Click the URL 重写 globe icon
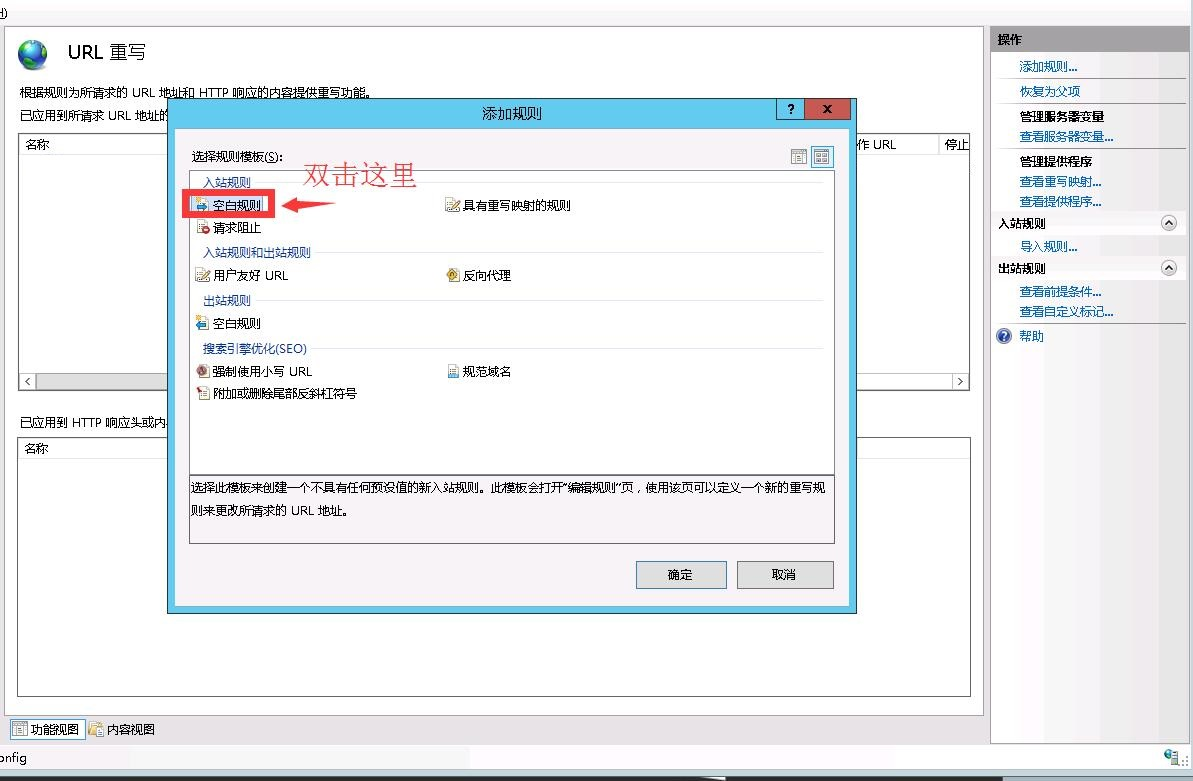Image resolution: width=1193 pixels, height=781 pixels. pos(33,54)
